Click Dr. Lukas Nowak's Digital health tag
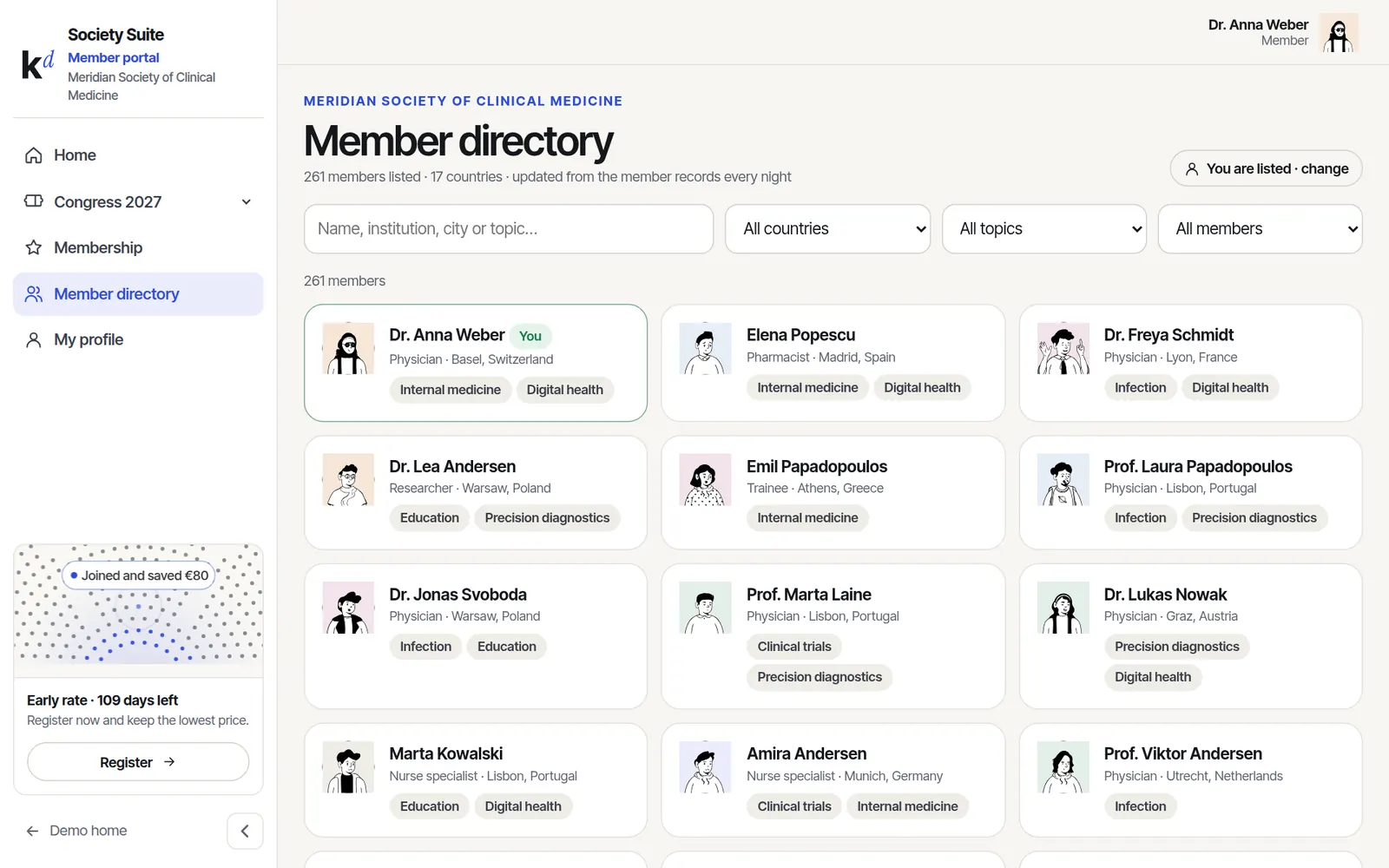This screenshot has height=868, width=1389. pos(1153,677)
